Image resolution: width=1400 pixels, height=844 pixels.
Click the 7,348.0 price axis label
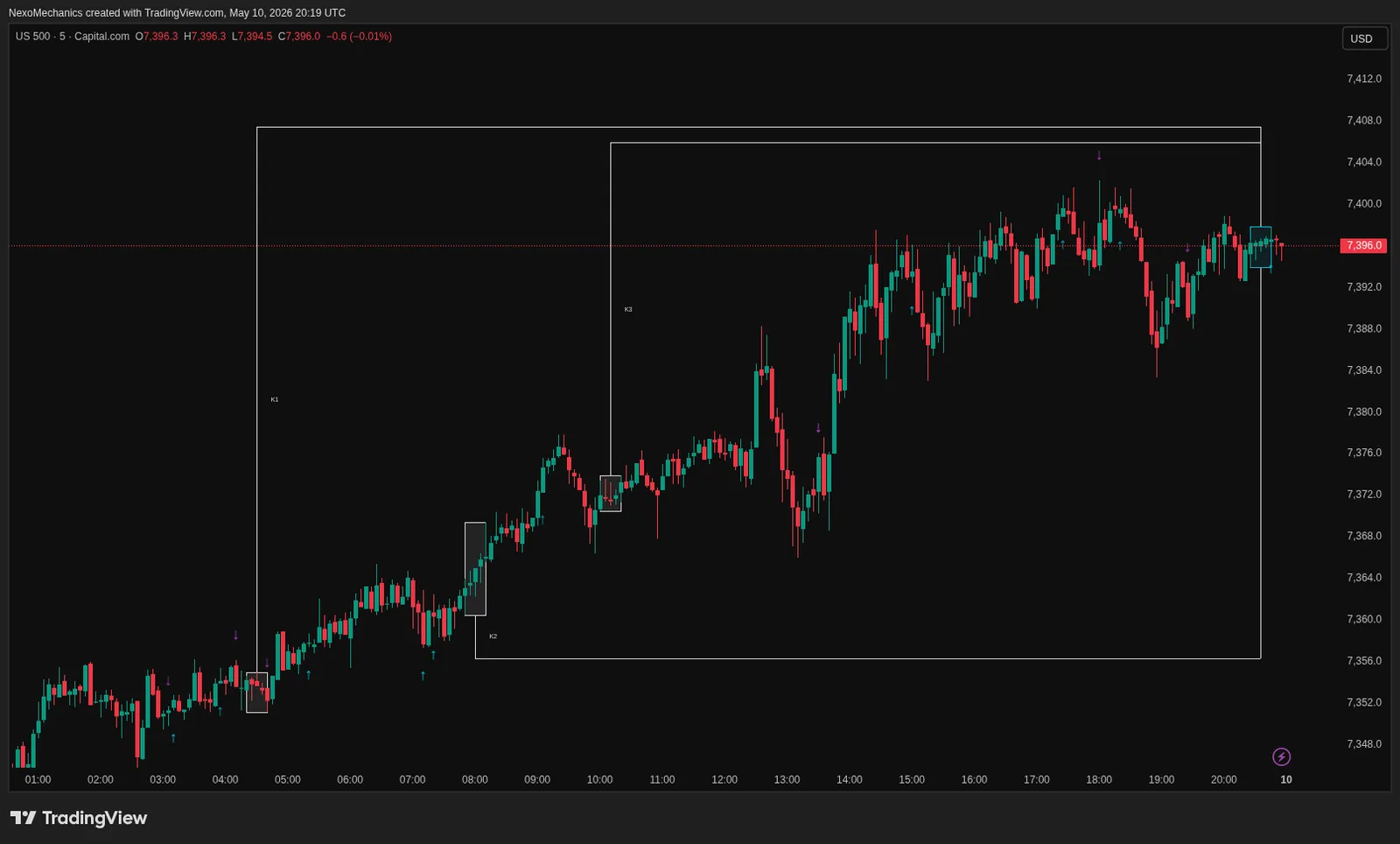click(x=1364, y=744)
